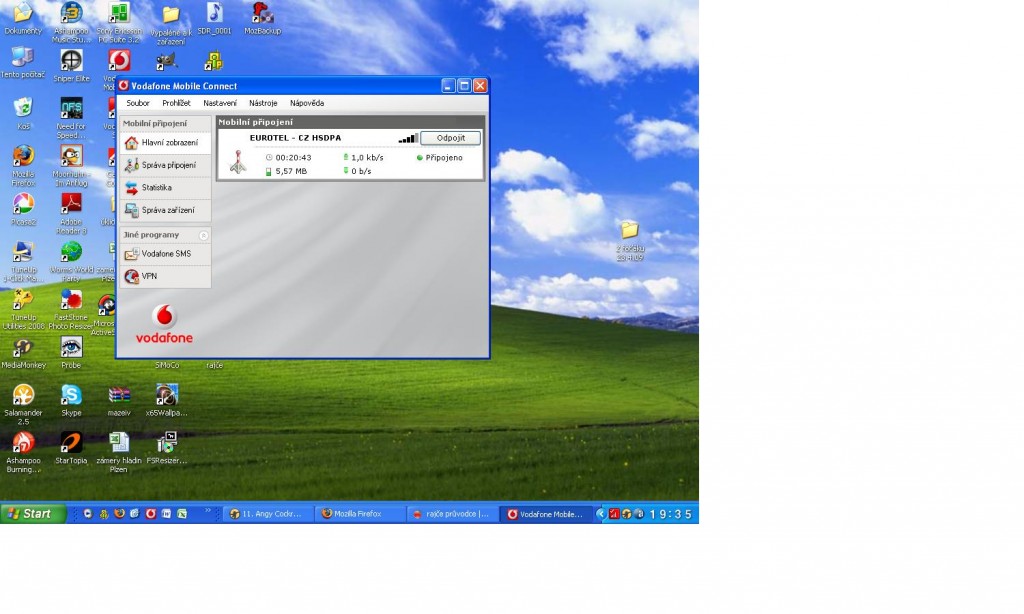Switch to Mozilla Firefox taskbar button
The height and width of the screenshot is (614, 1024).
(x=359, y=514)
